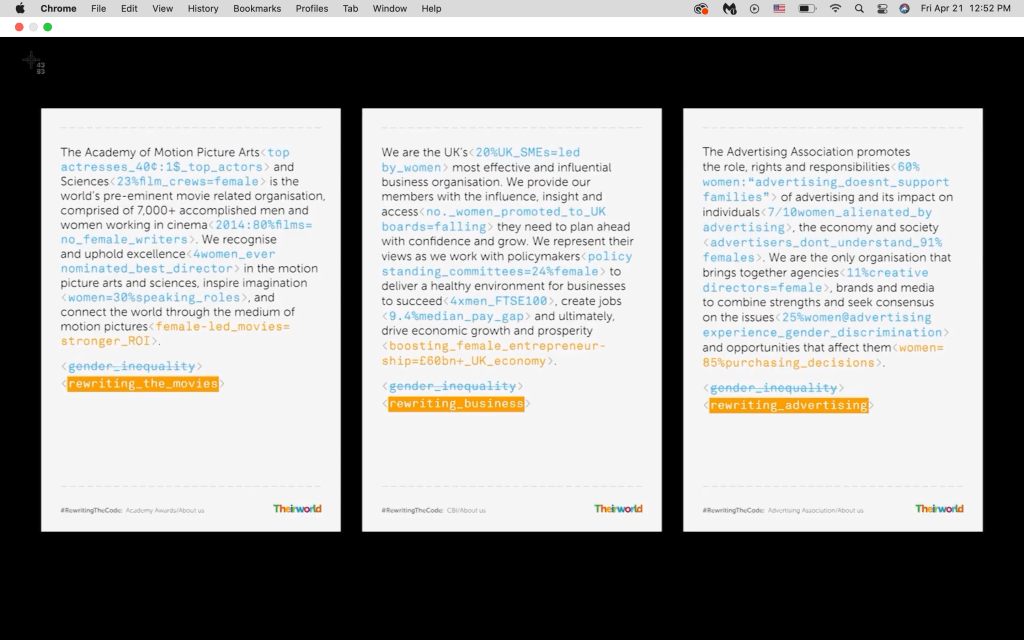Click the play-circle menu bar icon
Viewport: 1024px width, 640px height.
point(754,8)
